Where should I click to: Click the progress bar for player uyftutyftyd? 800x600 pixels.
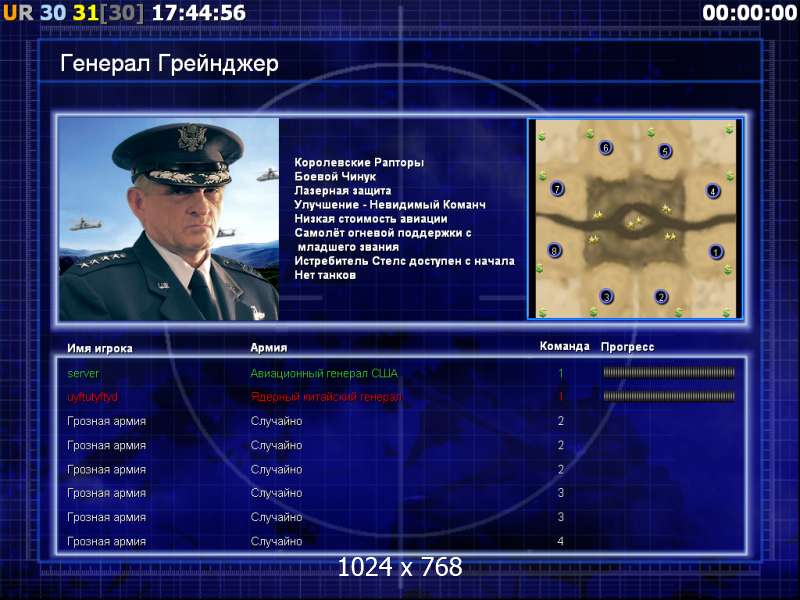(x=668, y=397)
